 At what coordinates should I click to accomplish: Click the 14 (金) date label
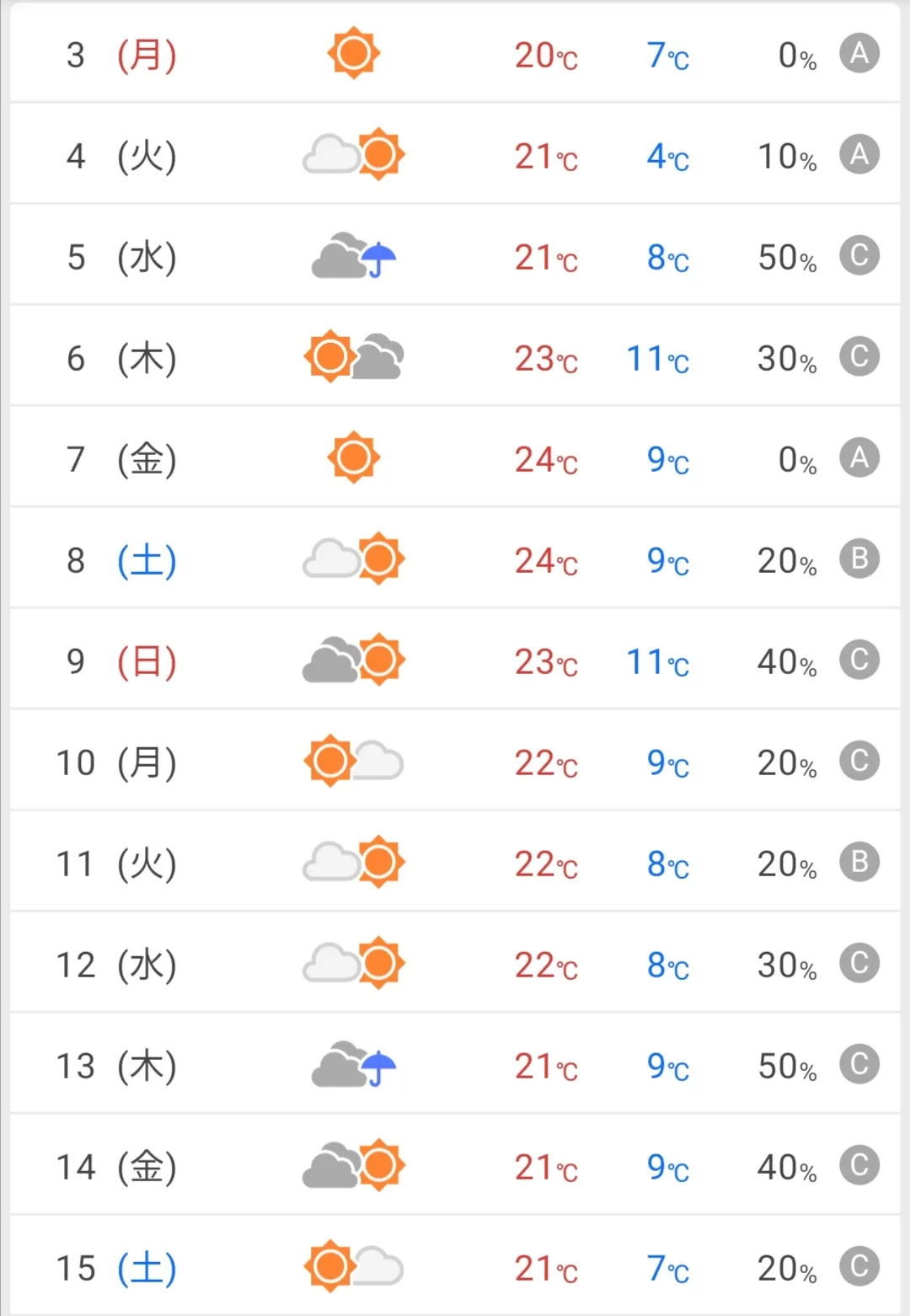(116, 1167)
